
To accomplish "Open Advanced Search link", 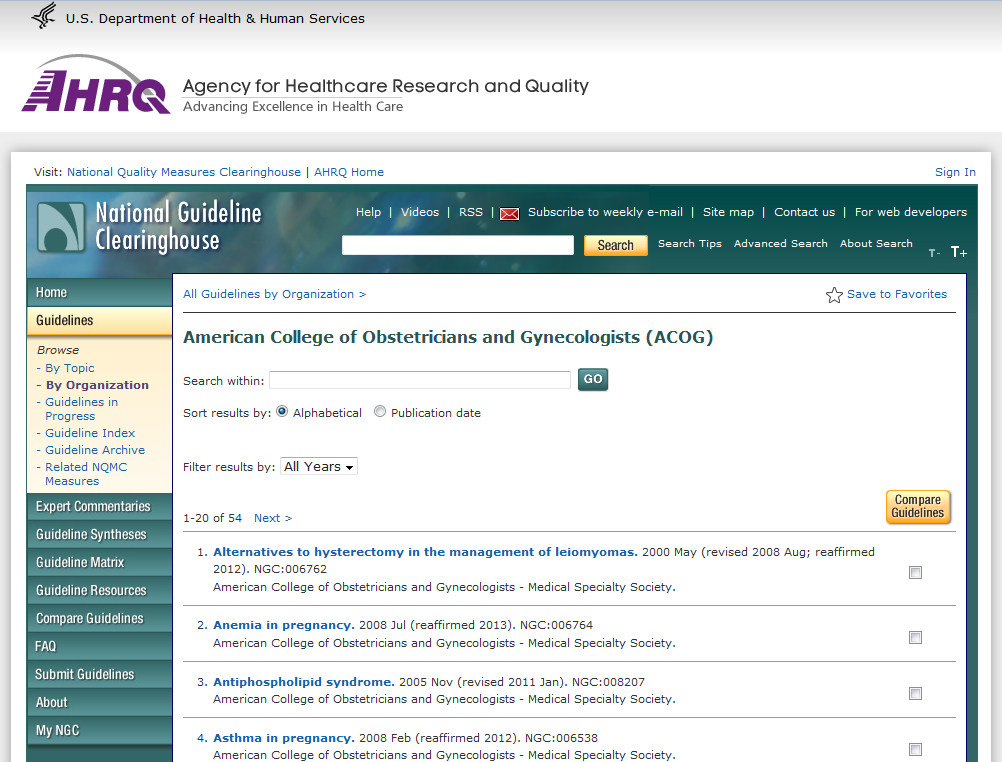I will (x=780, y=244).
